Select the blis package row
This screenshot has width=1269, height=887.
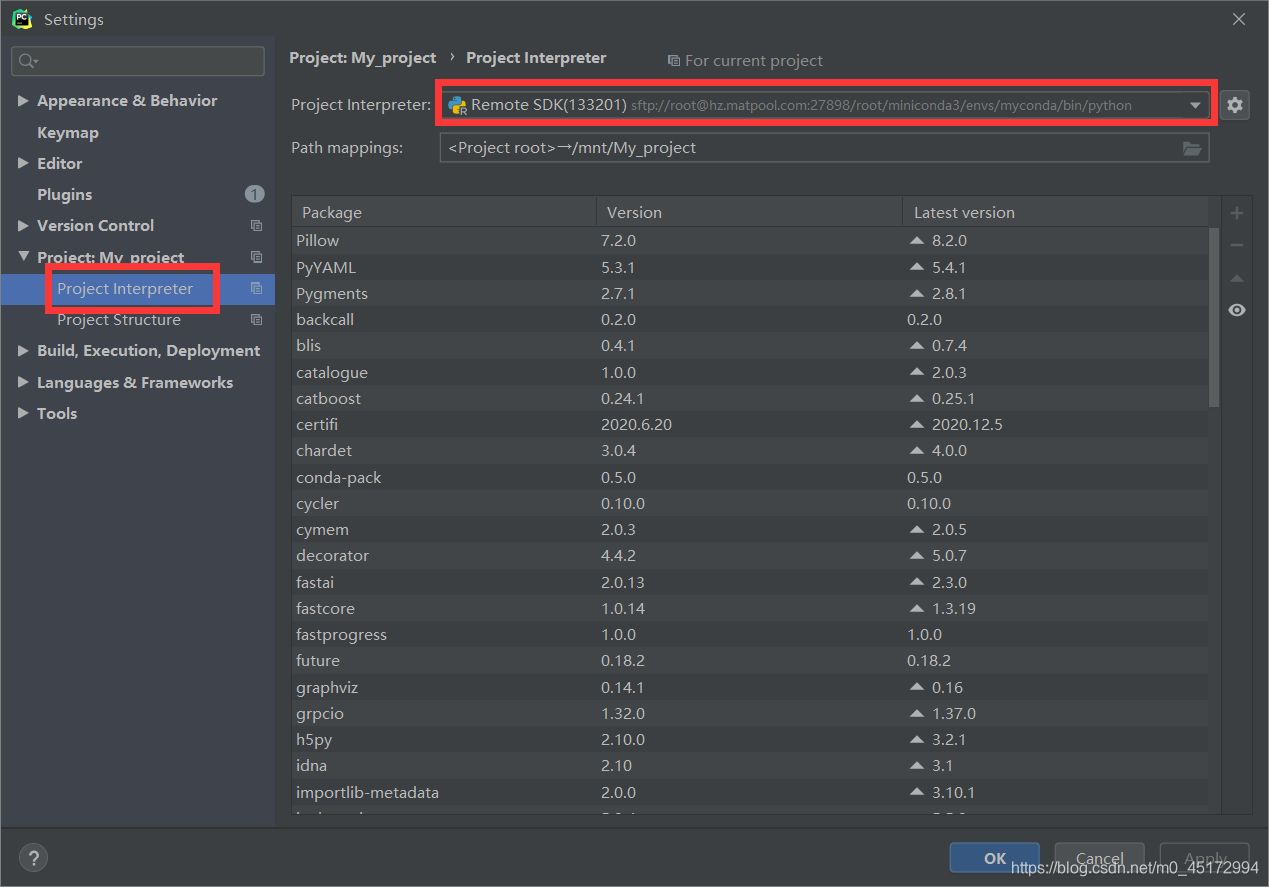(x=749, y=346)
